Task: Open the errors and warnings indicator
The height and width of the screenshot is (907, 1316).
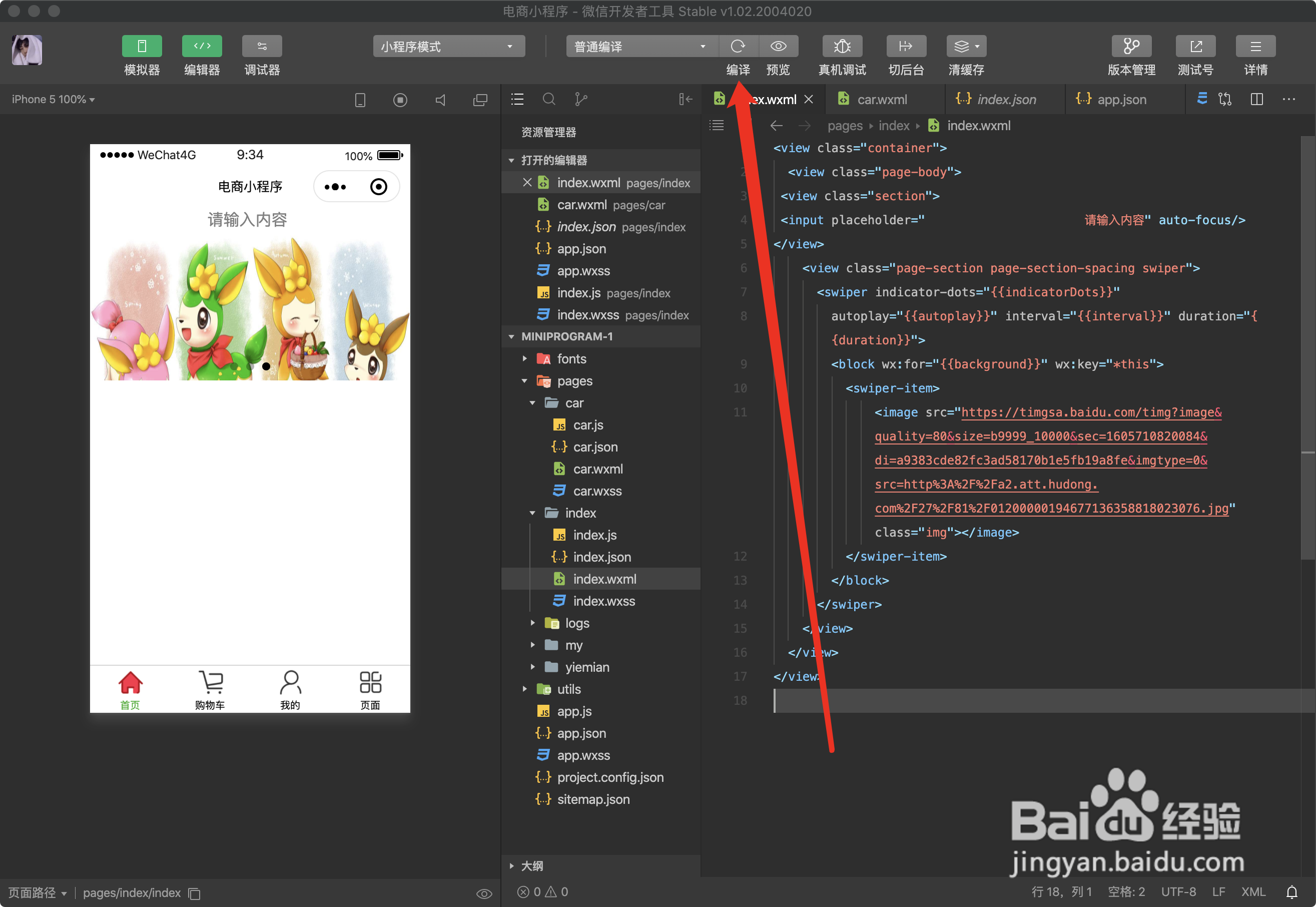Action: pos(542,891)
